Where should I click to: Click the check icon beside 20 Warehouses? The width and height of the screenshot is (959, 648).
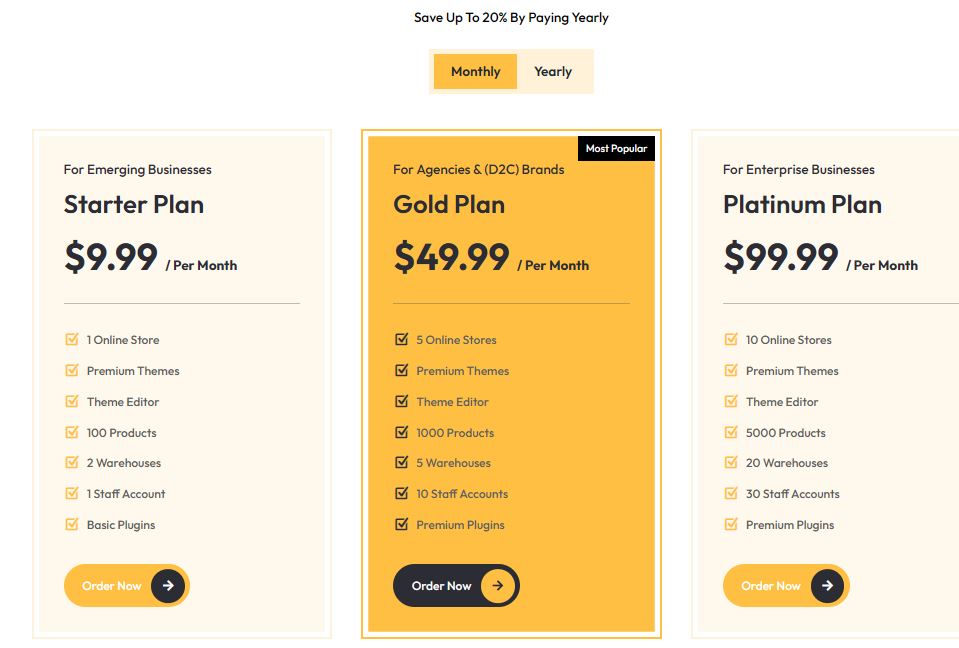731,463
